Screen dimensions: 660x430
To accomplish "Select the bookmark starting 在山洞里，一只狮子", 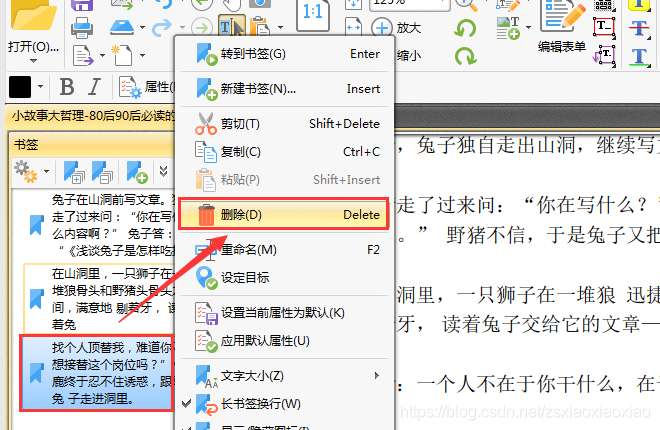I will tap(99, 299).
